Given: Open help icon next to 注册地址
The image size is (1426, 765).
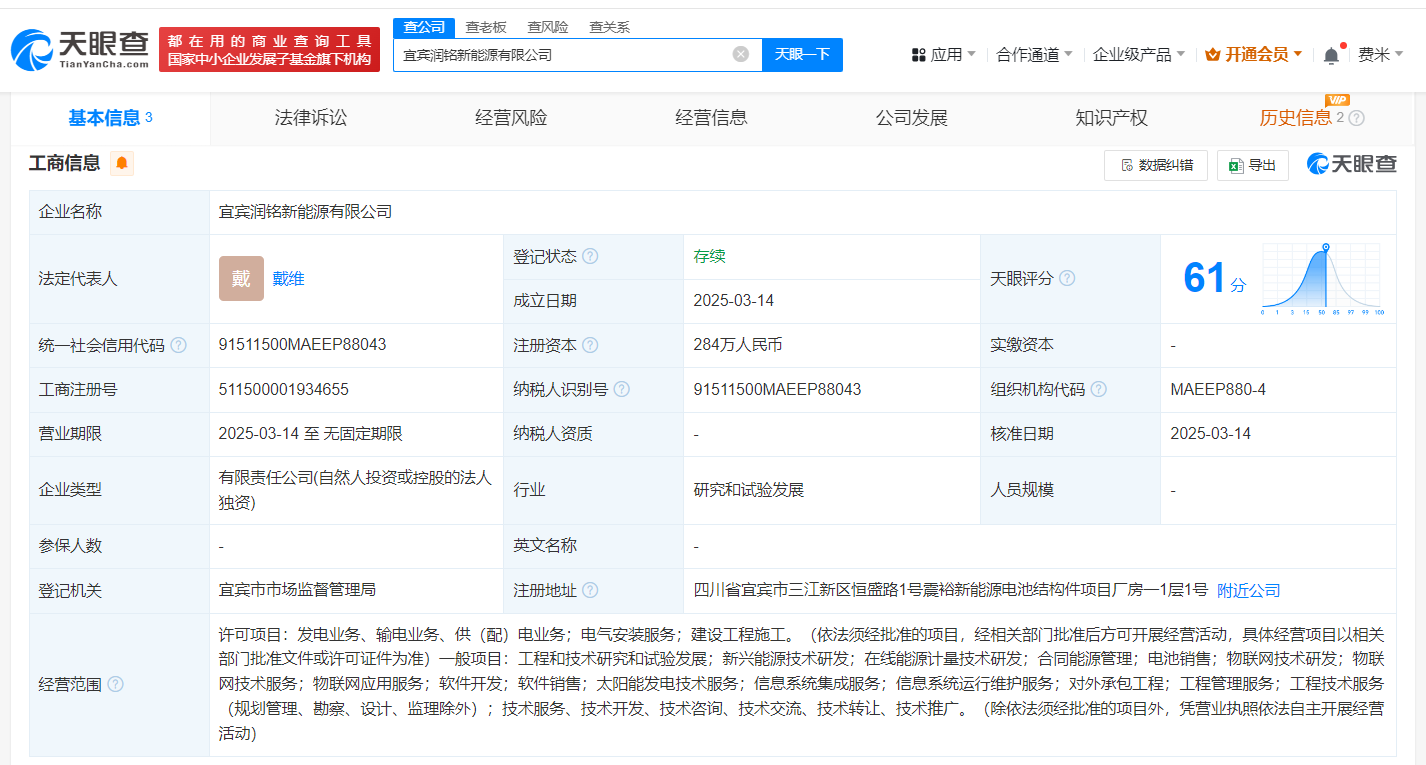Looking at the screenshot, I should pyautogui.click(x=590, y=590).
